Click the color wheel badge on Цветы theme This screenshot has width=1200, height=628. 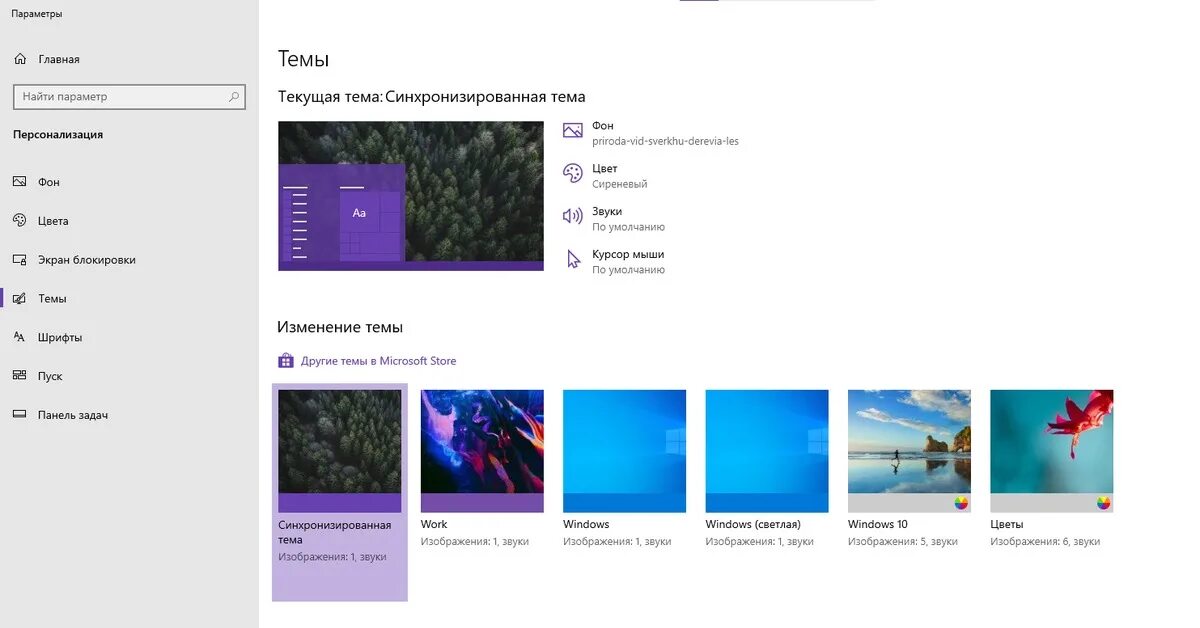[x=1103, y=503]
